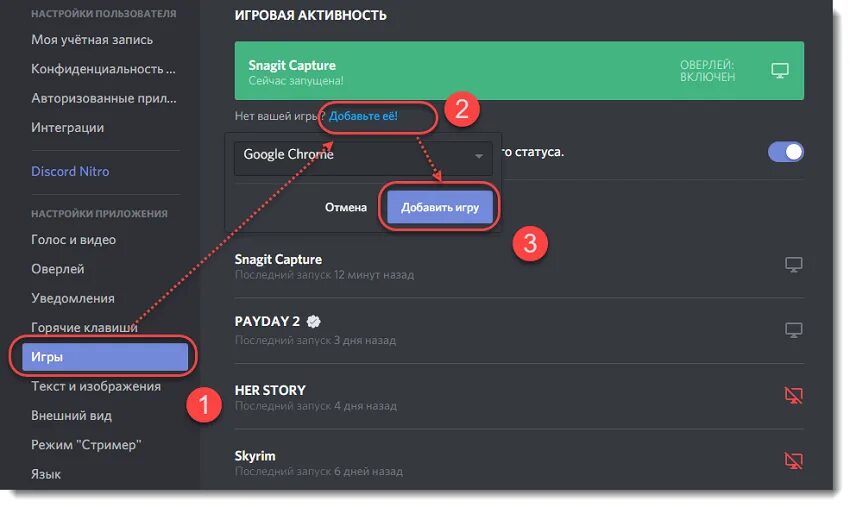Viewport: 850px width, 507px height.
Task: Open Авторизованные приложения section
Action: [x=104, y=98]
